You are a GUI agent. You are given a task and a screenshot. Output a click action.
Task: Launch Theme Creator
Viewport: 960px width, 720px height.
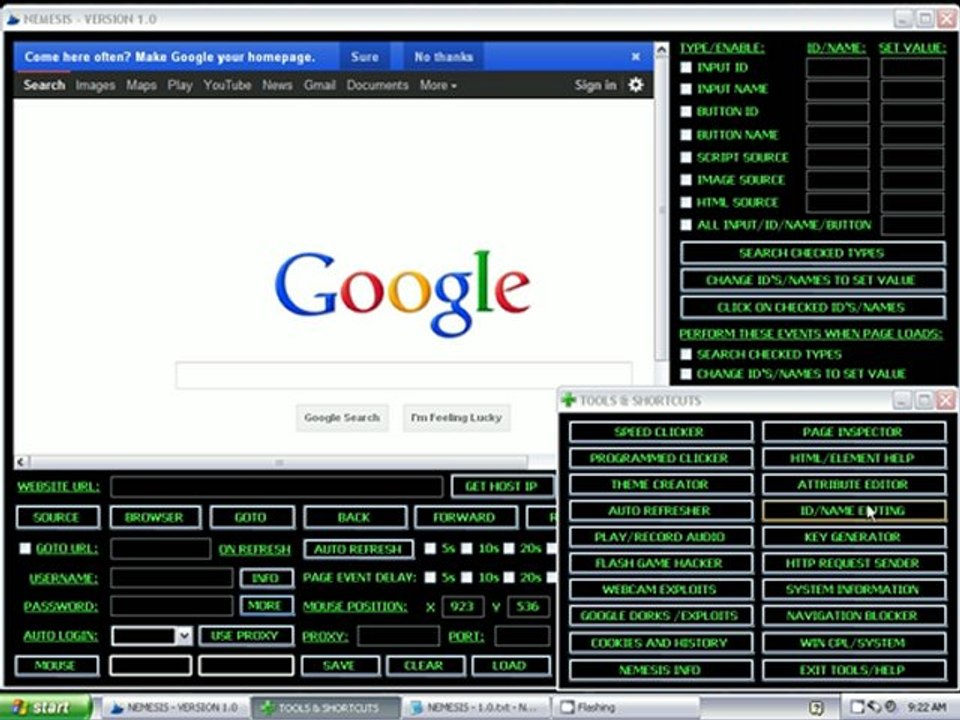[x=660, y=484]
